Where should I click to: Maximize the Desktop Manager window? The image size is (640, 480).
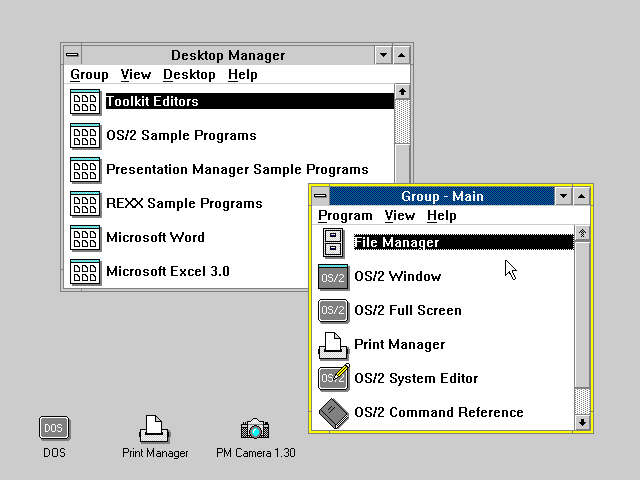click(402, 55)
